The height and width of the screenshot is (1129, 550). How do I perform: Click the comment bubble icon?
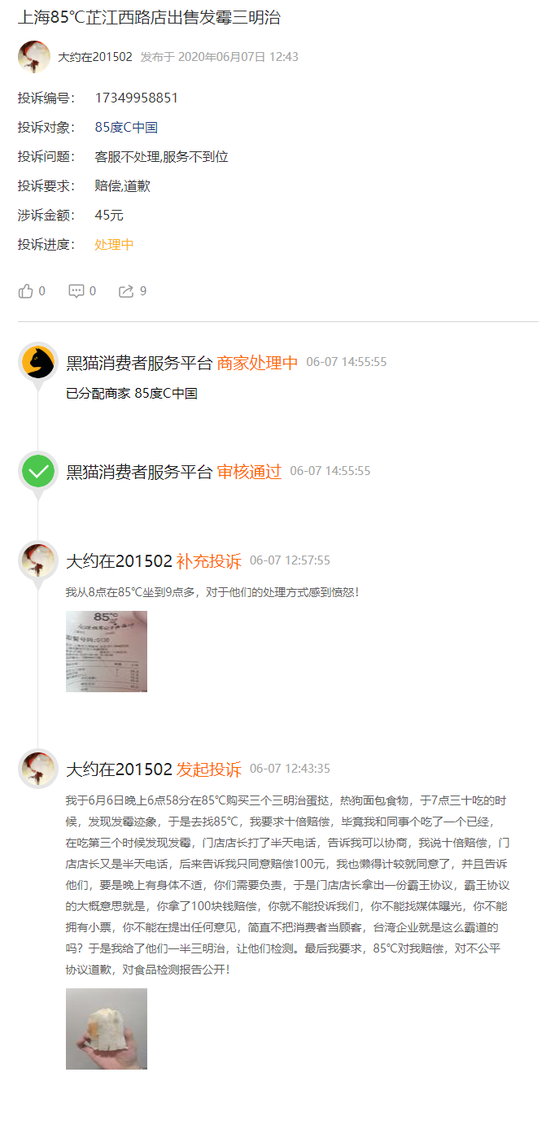pos(76,291)
